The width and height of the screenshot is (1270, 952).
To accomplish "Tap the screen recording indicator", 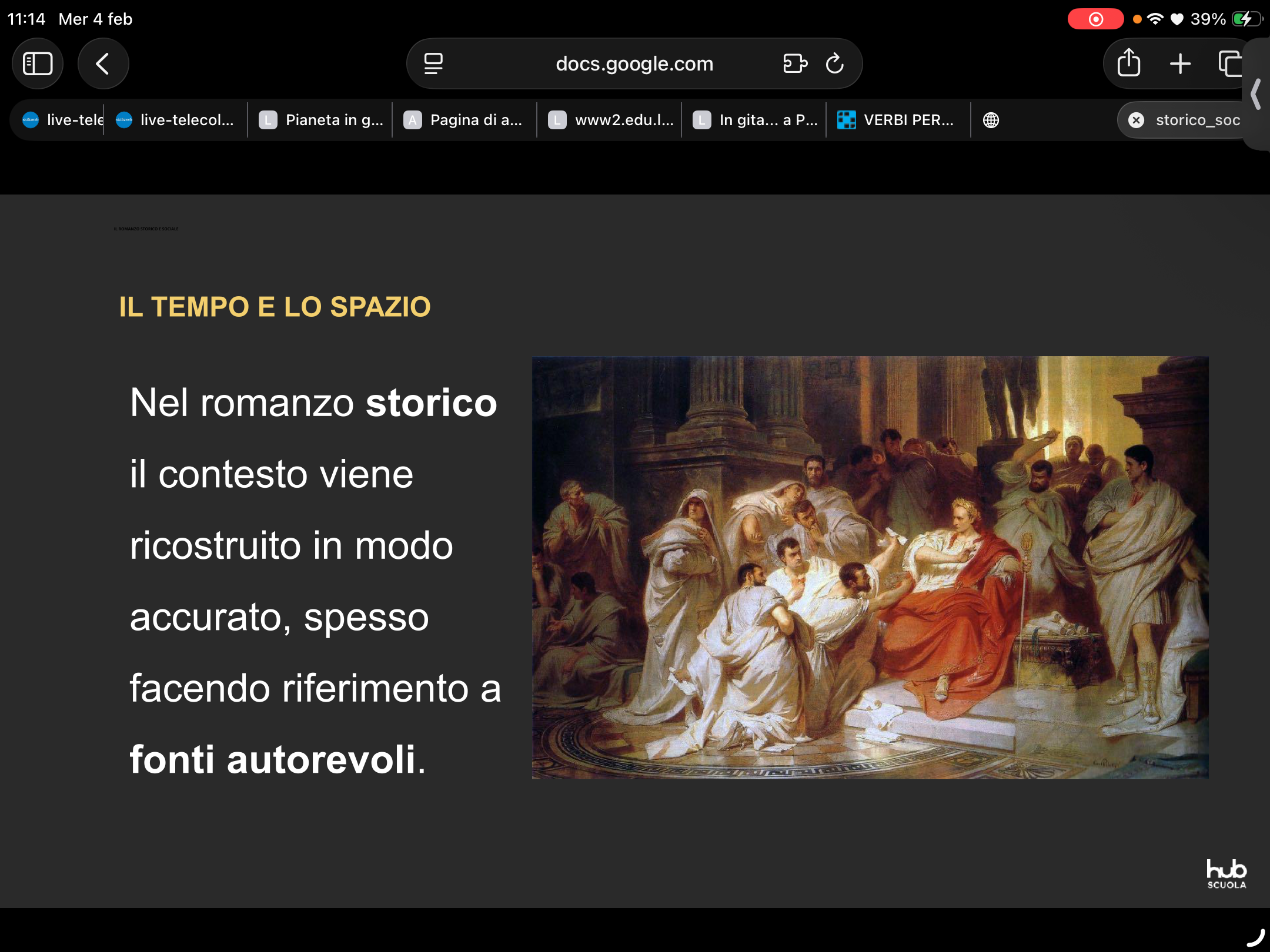I will pyautogui.click(x=1095, y=19).
